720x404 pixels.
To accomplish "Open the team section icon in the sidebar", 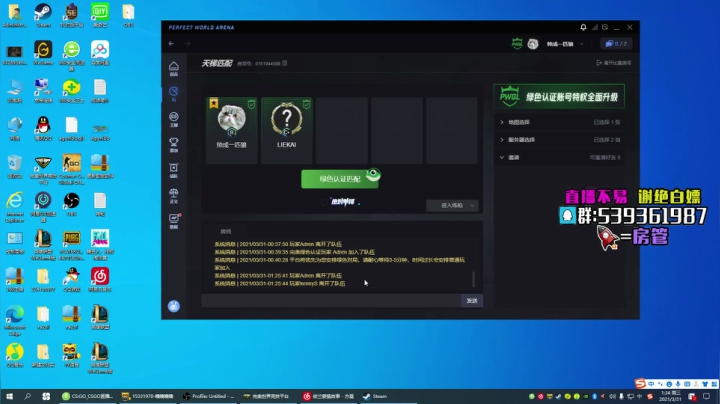I will (174, 170).
